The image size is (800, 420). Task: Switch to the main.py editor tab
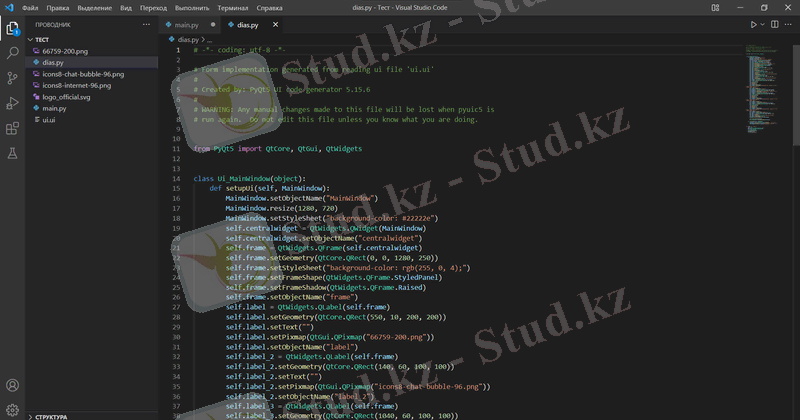tap(186, 24)
